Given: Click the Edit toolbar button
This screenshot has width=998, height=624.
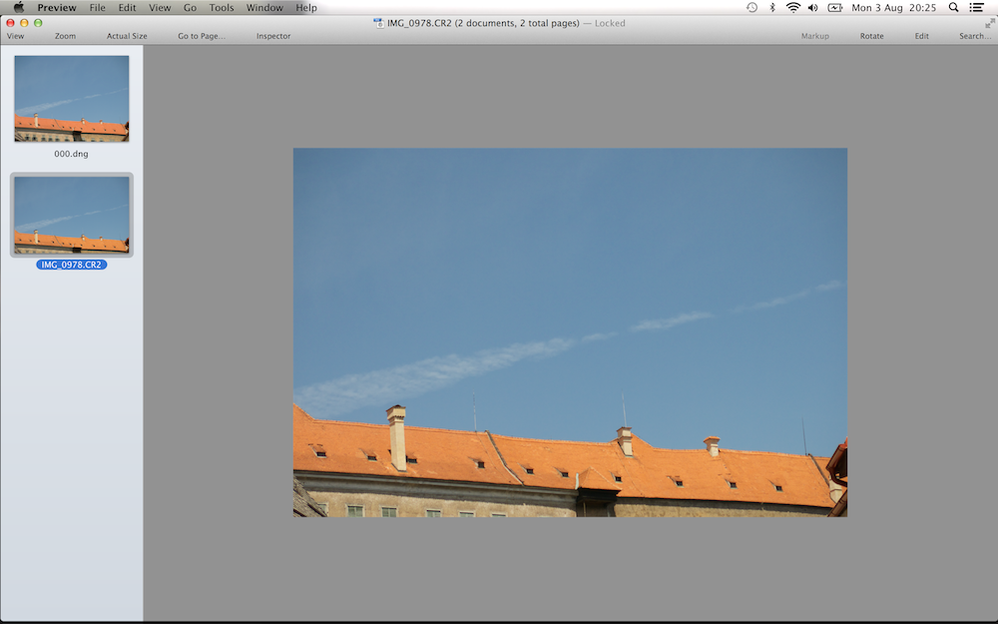Looking at the screenshot, I should 921,35.
